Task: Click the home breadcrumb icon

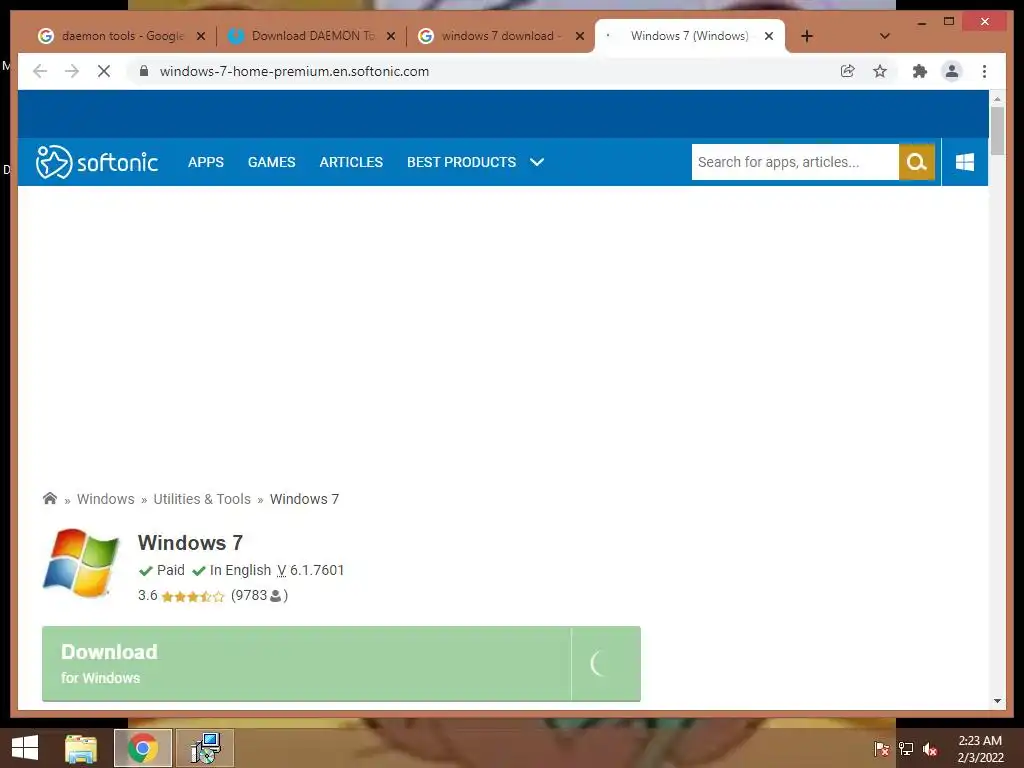Action: 50,499
